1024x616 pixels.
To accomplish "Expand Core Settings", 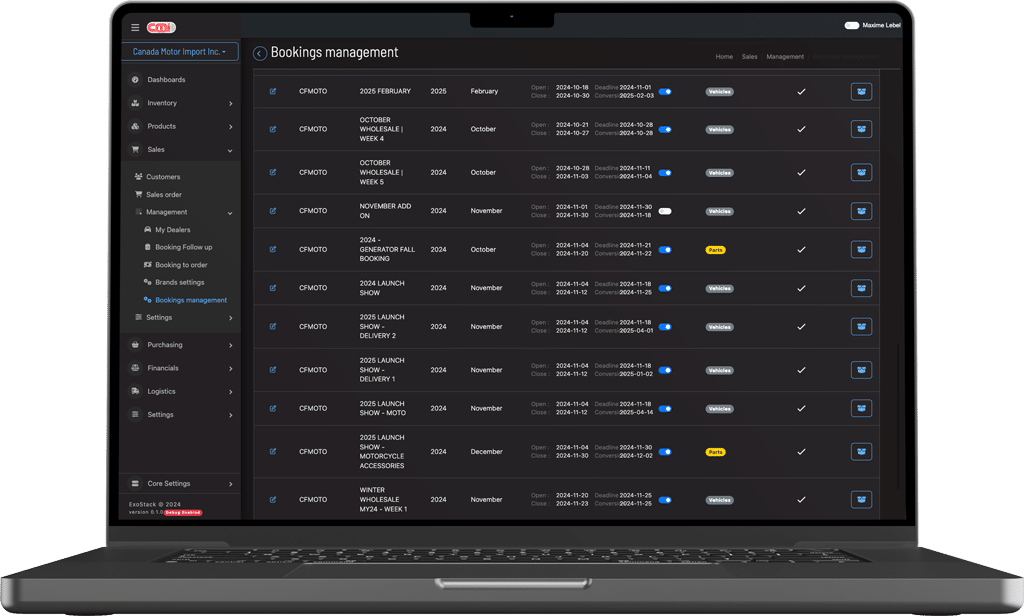I will coord(181,483).
